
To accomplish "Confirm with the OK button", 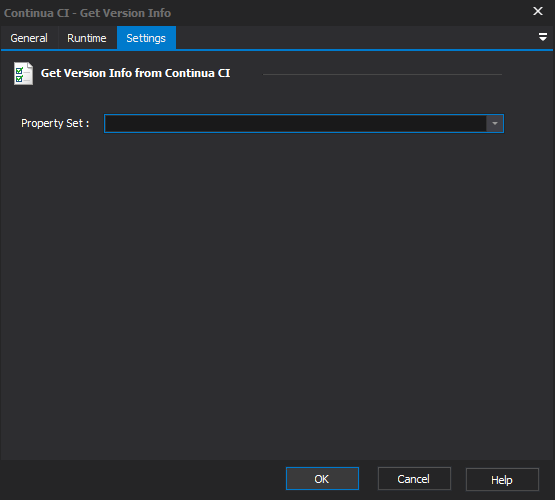I will [322, 479].
